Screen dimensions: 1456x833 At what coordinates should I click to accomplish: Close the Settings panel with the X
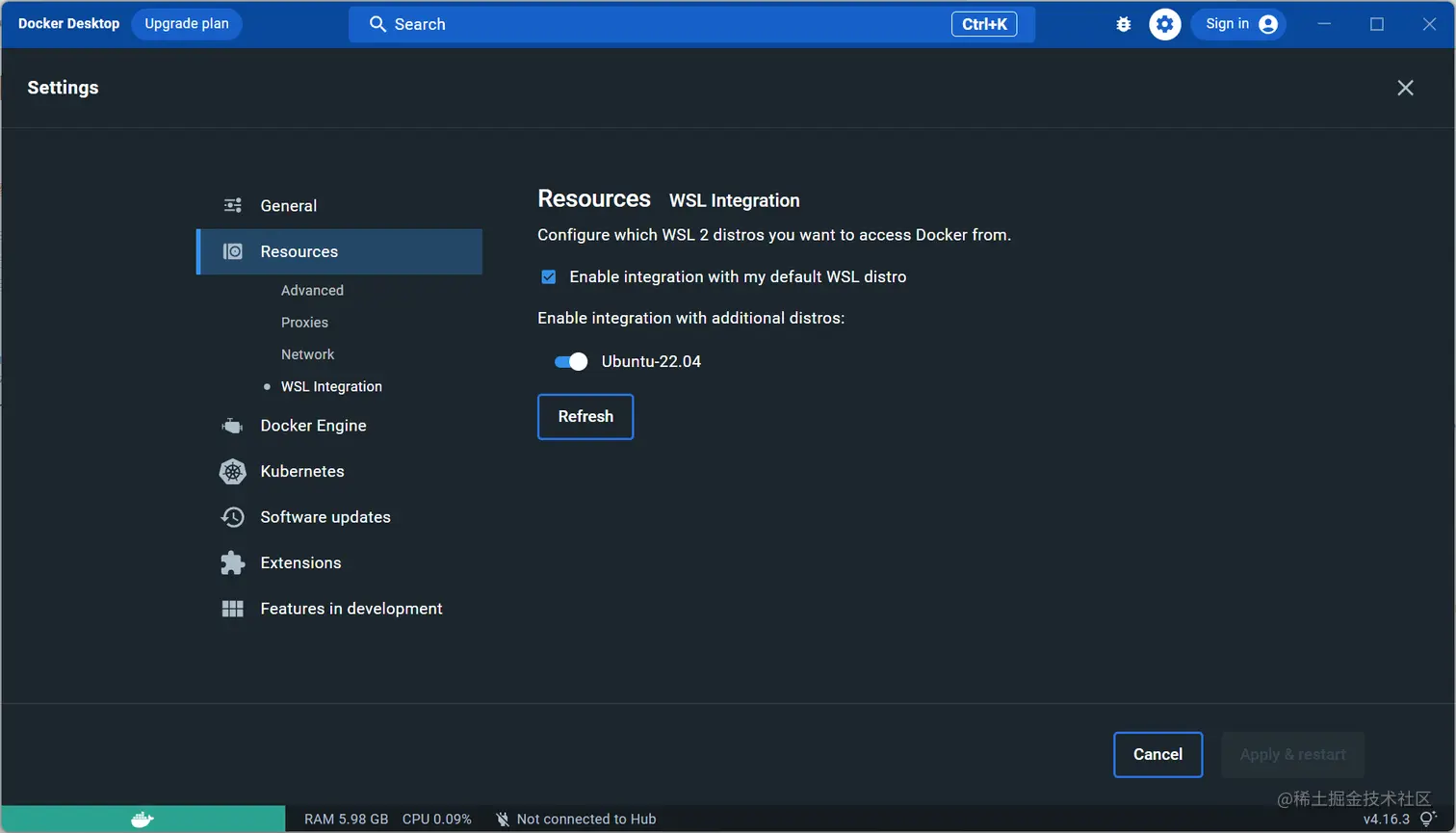pos(1405,88)
